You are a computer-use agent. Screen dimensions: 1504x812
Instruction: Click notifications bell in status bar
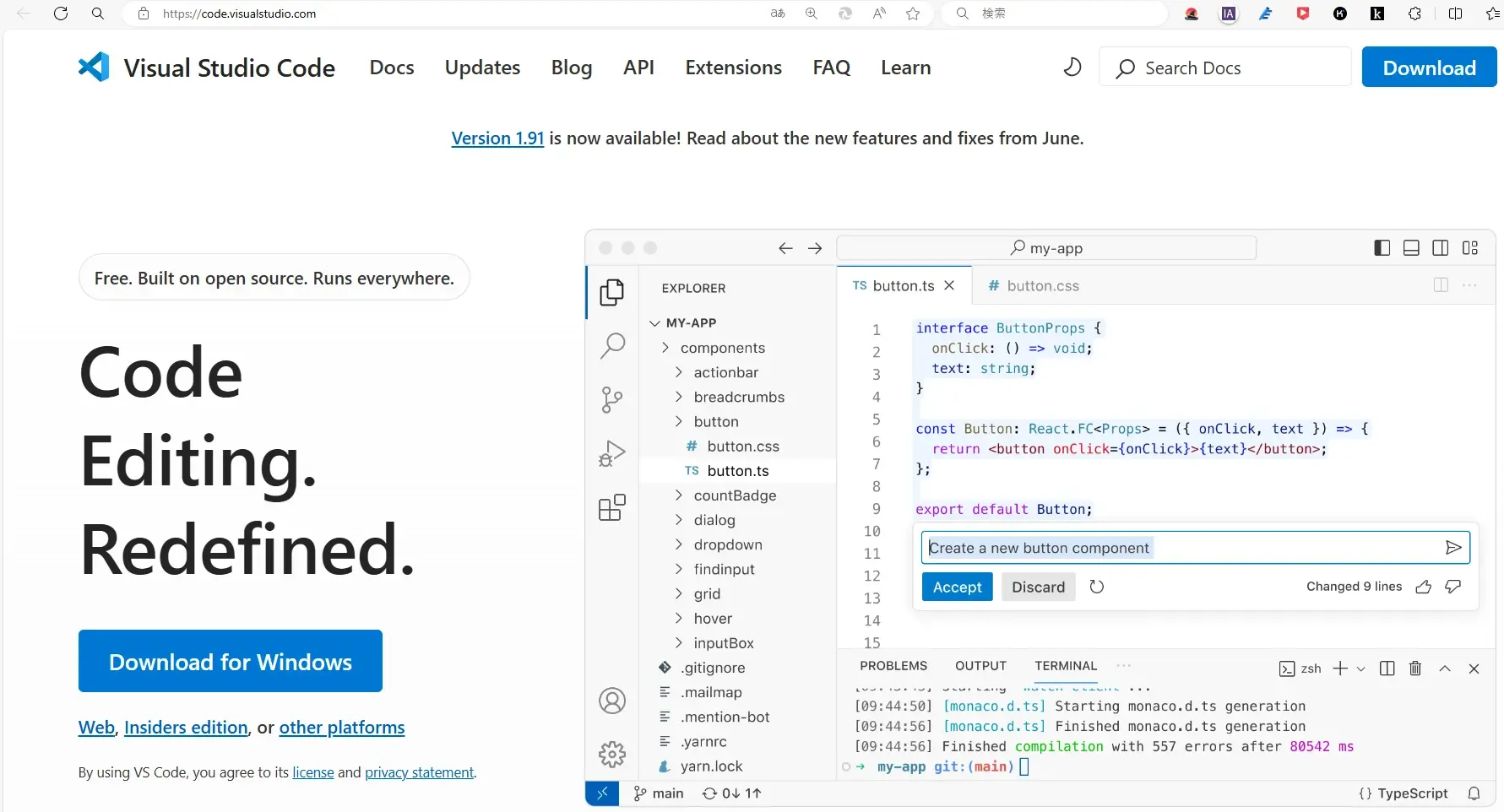(1474, 793)
